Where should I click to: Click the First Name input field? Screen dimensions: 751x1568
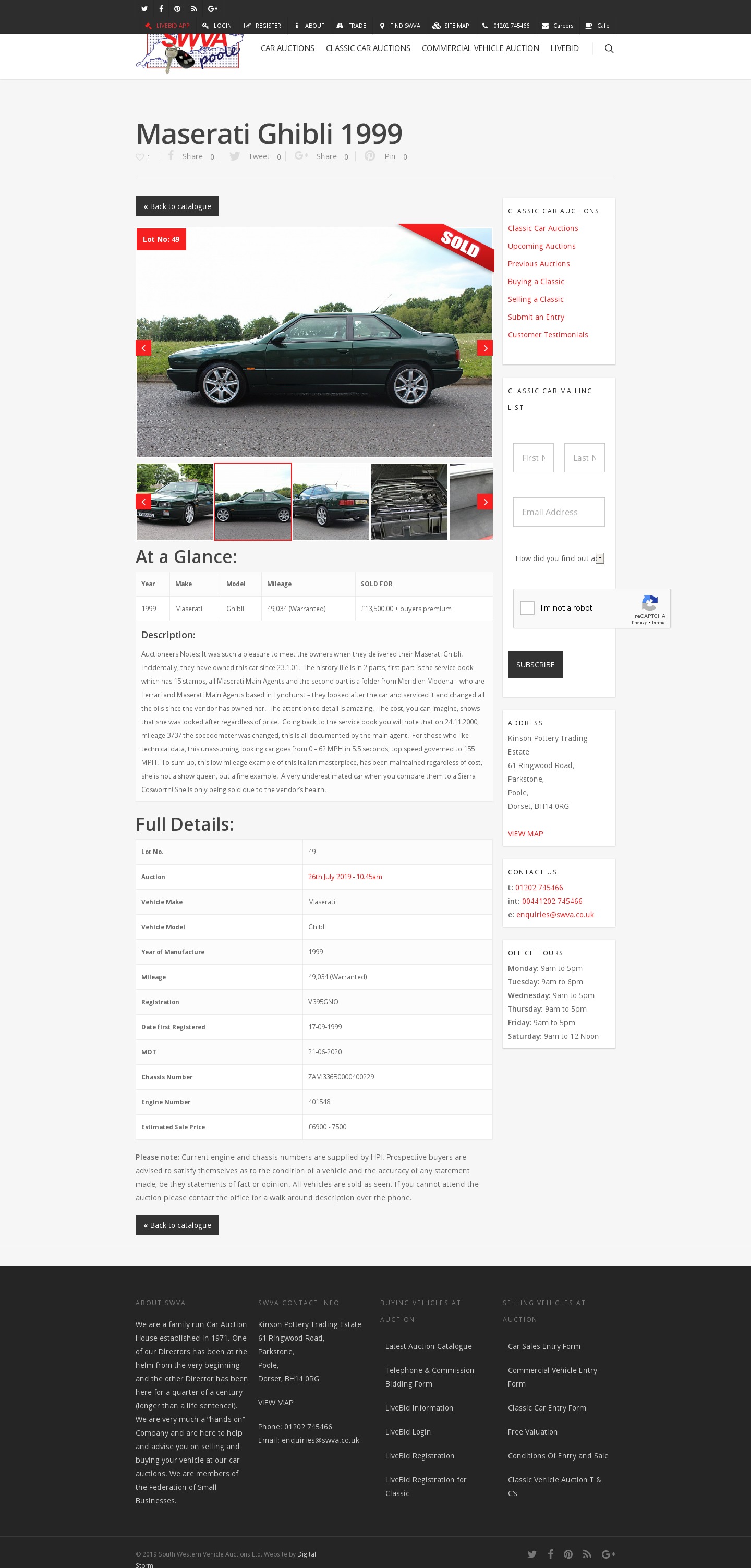(x=533, y=458)
